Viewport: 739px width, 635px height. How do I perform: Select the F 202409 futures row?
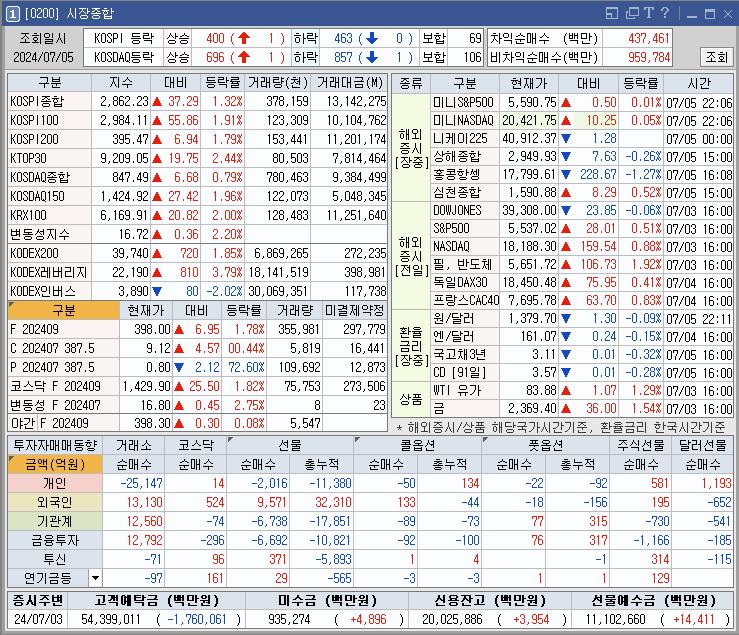coord(197,329)
